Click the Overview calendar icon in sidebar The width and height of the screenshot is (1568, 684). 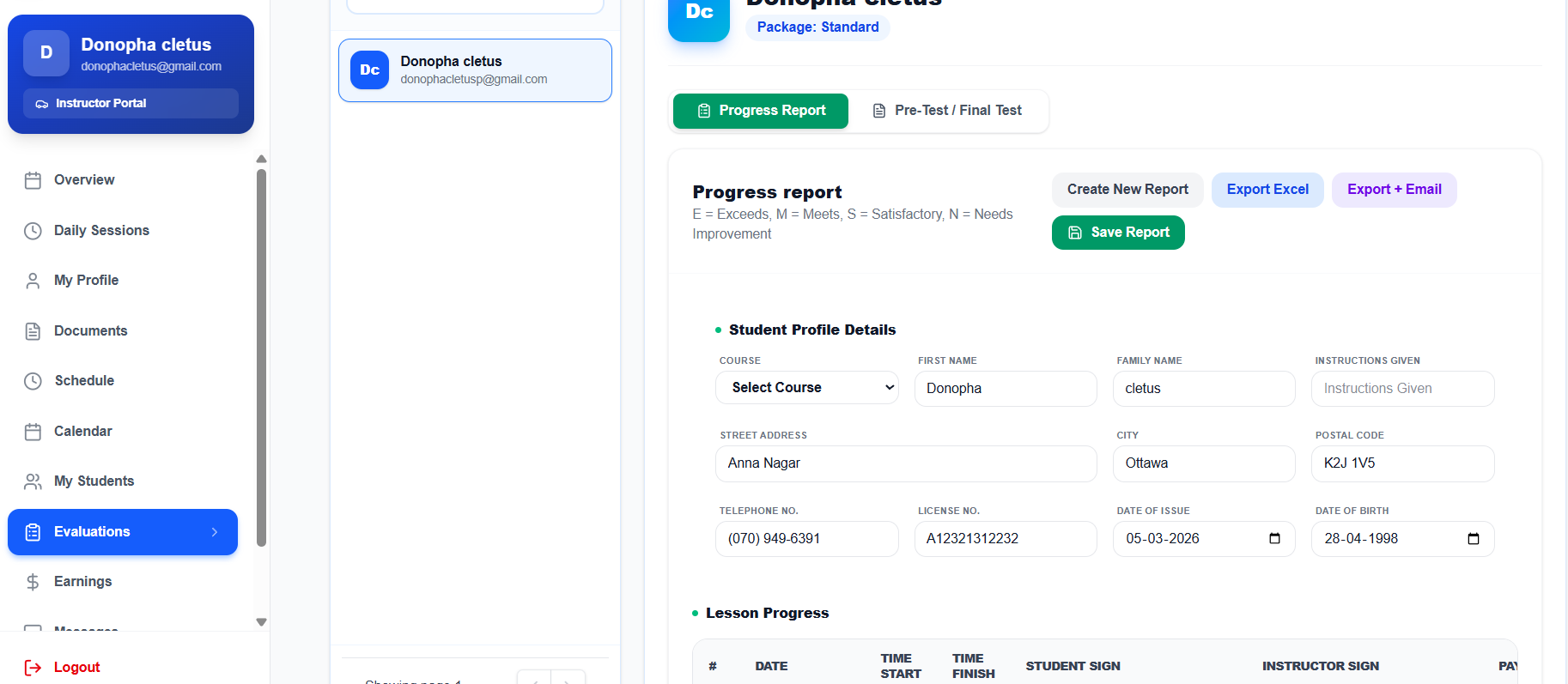(33, 180)
